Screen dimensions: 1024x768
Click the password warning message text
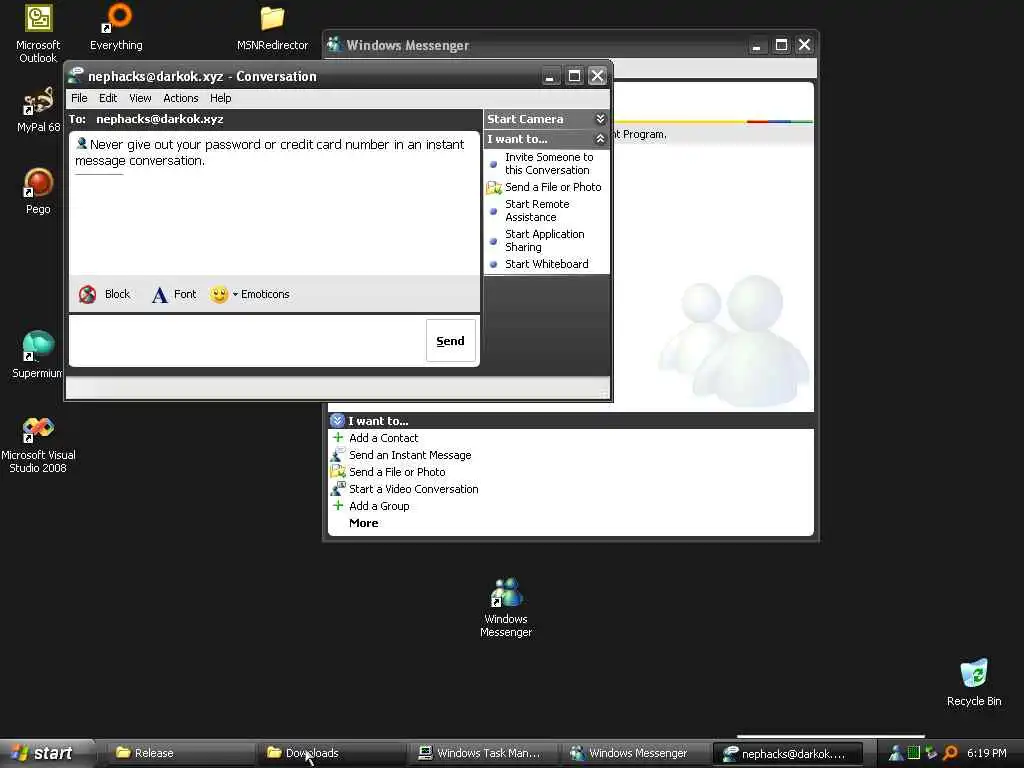click(270, 153)
